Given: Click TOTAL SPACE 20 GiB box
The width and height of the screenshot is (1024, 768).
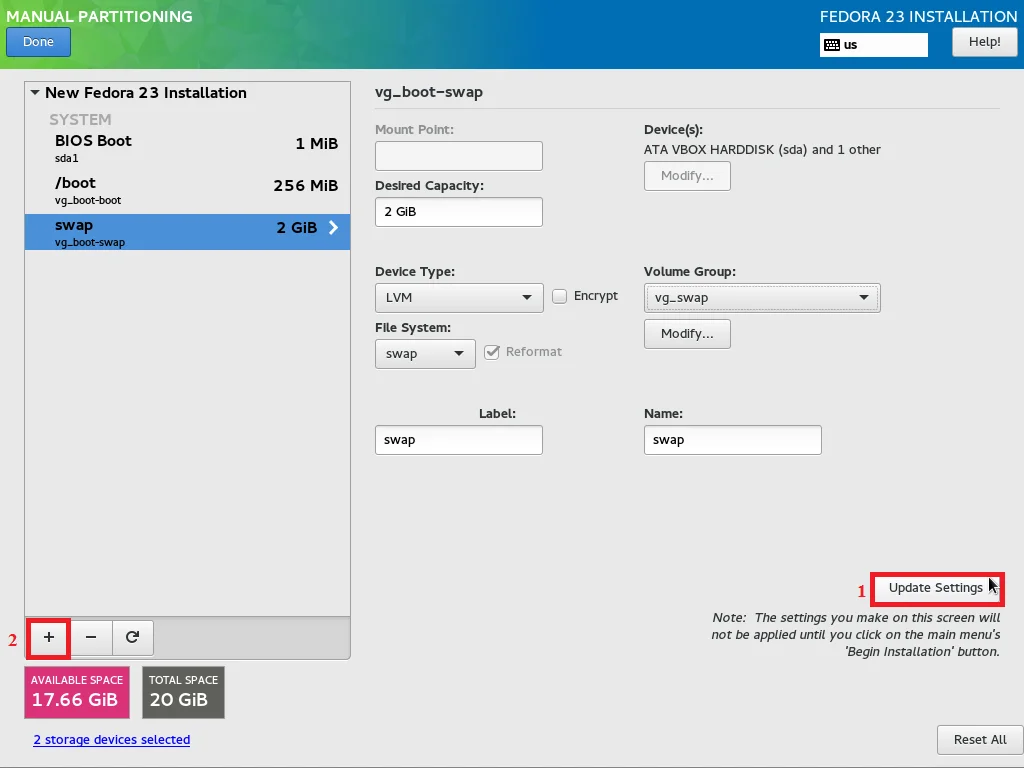Looking at the screenshot, I should tap(184, 692).
